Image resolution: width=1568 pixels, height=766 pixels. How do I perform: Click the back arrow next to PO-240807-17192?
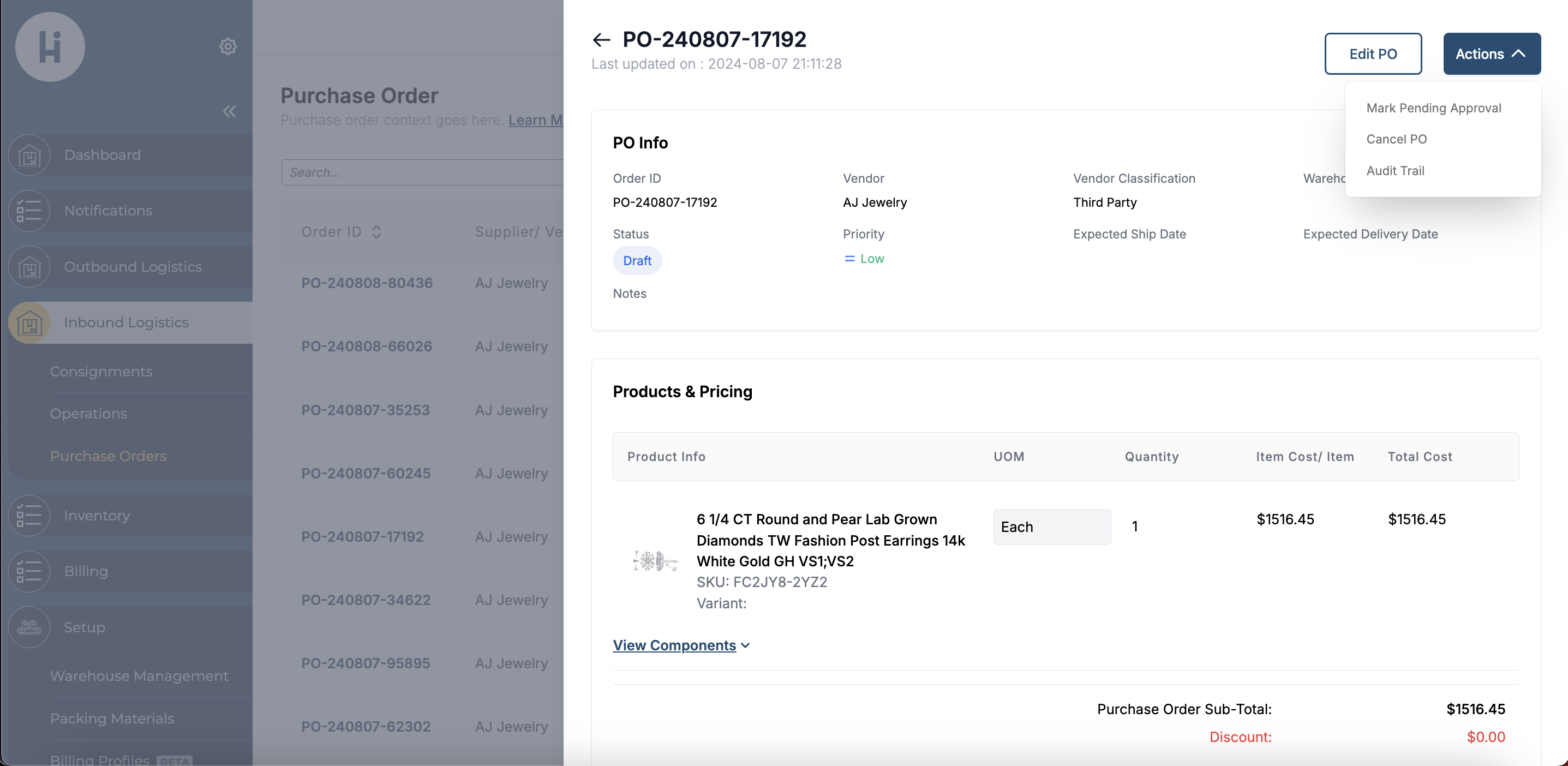coord(601,40)
